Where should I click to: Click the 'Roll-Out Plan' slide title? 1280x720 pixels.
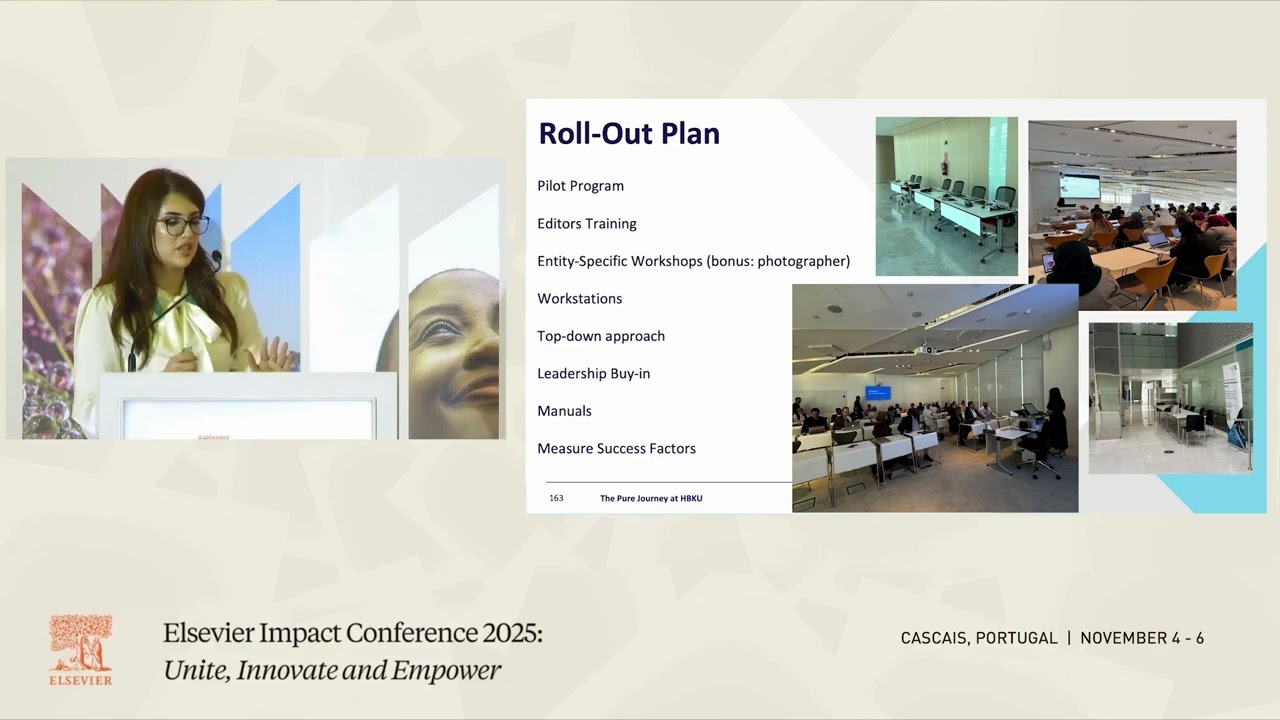point(629,134)
